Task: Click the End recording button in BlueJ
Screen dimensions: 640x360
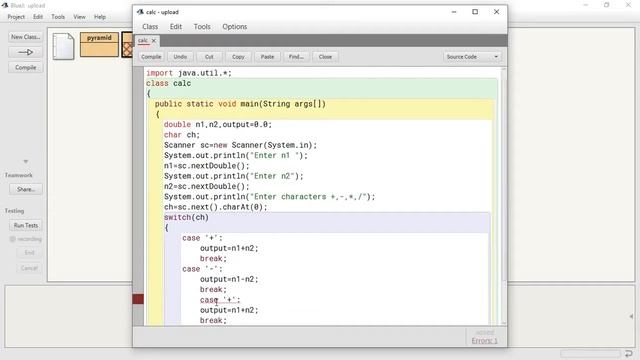Action: [x=29, y=253]
